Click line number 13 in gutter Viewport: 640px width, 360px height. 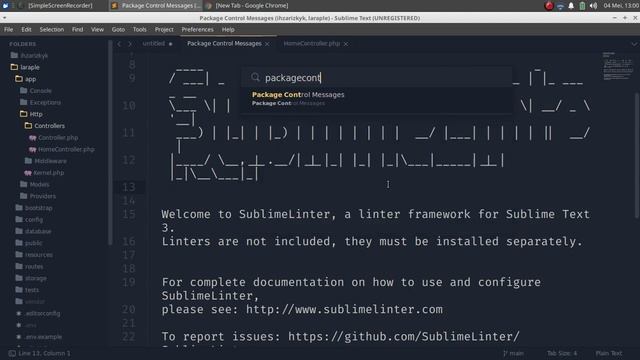[x=129, y=187]
